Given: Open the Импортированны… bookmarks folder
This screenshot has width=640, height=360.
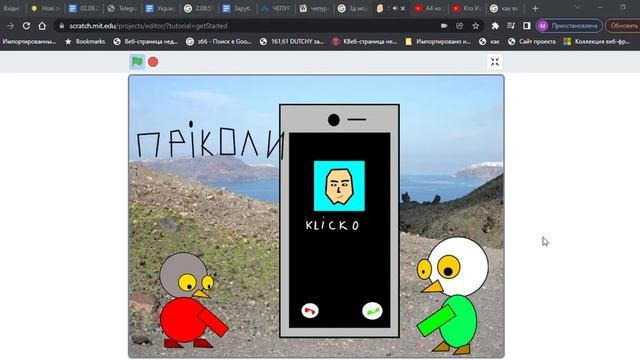Looking at the screenshot, I should point(29,41).
